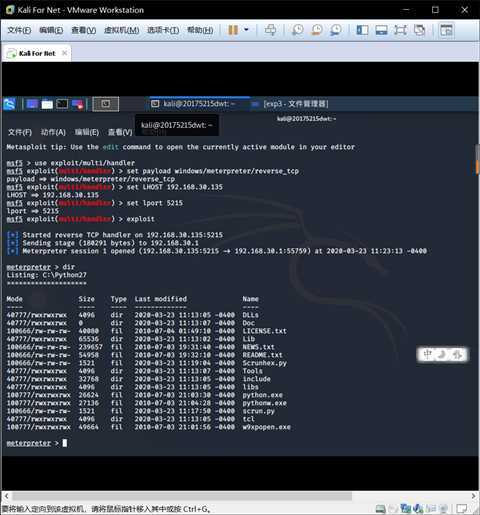Viewport: 480px width, 515px height.
Task: Click 'use exploit/multi/handler' command text
Action: [x=85, y=163]
